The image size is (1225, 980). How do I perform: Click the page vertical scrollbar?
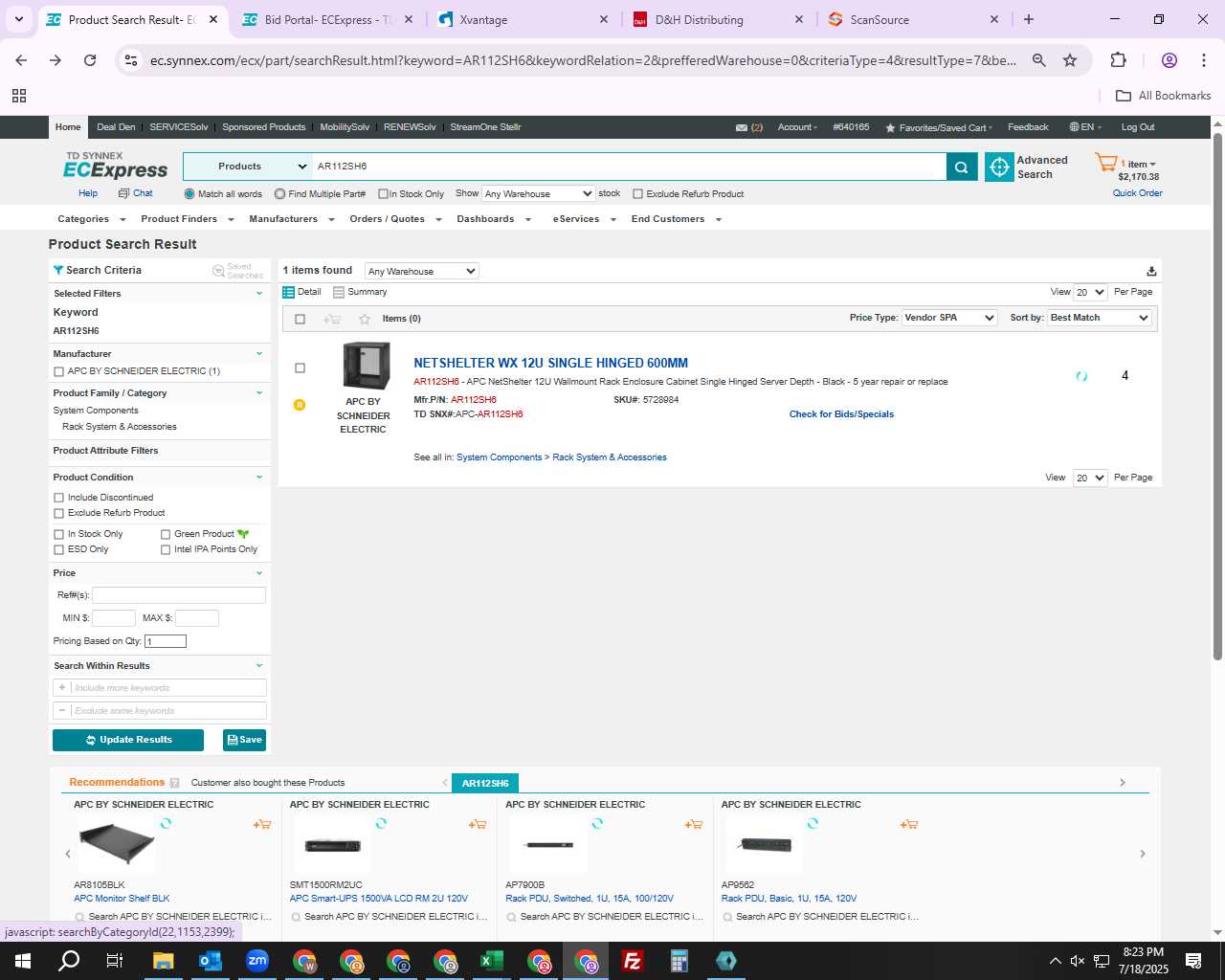[1217, 397]
